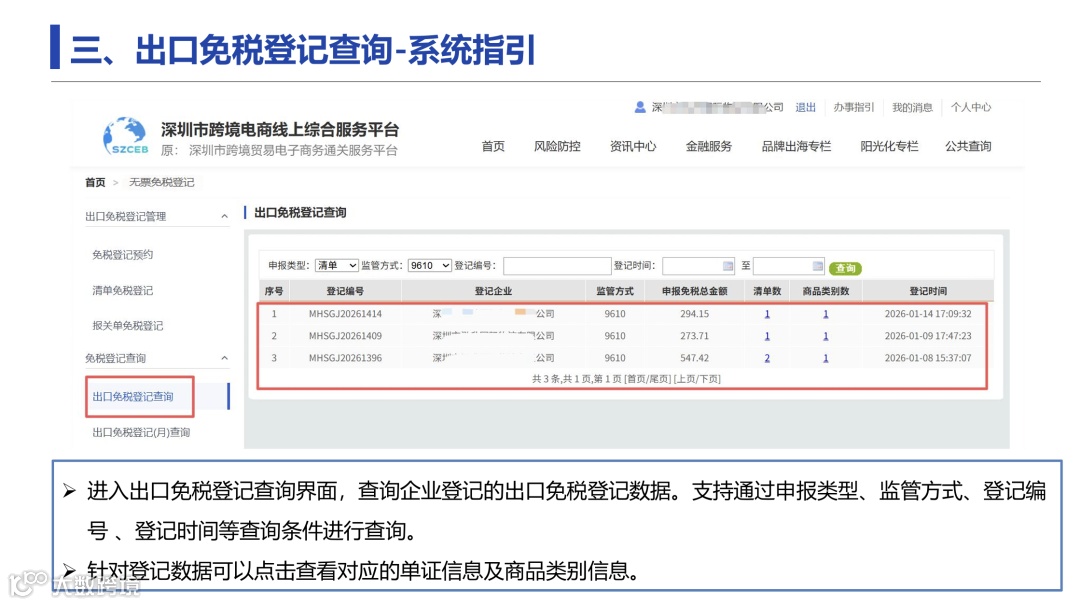The image size is (1080, 605).
Task: Select 清单免税登记 in sidebar
Action: tap(123, 291)
